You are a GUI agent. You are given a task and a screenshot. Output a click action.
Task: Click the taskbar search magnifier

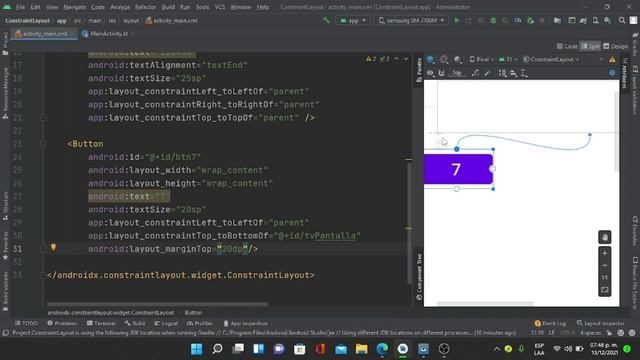point(217,349)
